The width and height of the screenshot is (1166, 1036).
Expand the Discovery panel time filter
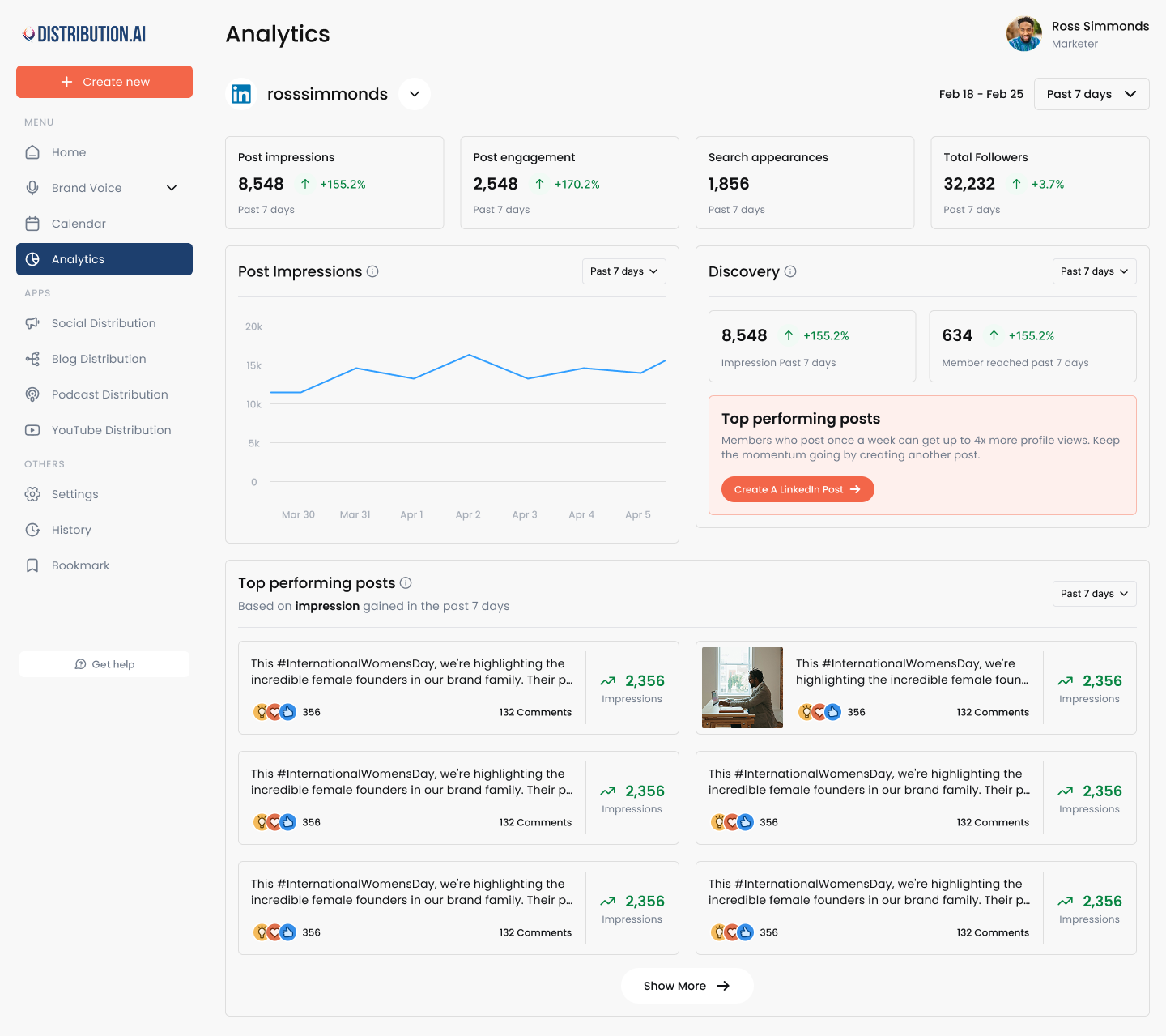coord(1094,271)
